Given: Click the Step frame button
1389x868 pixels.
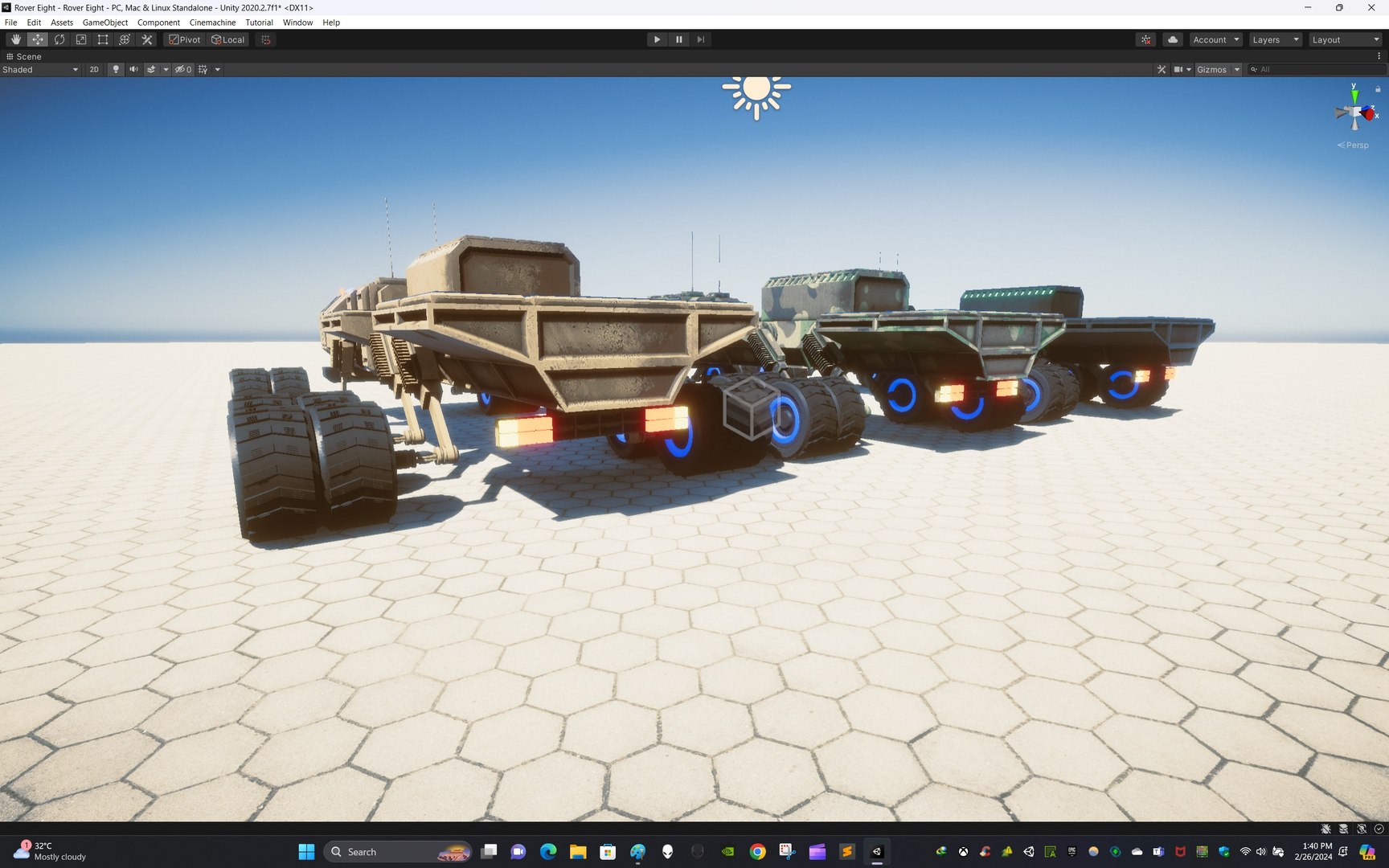Looking at the screenshot, I should (700, 39).
